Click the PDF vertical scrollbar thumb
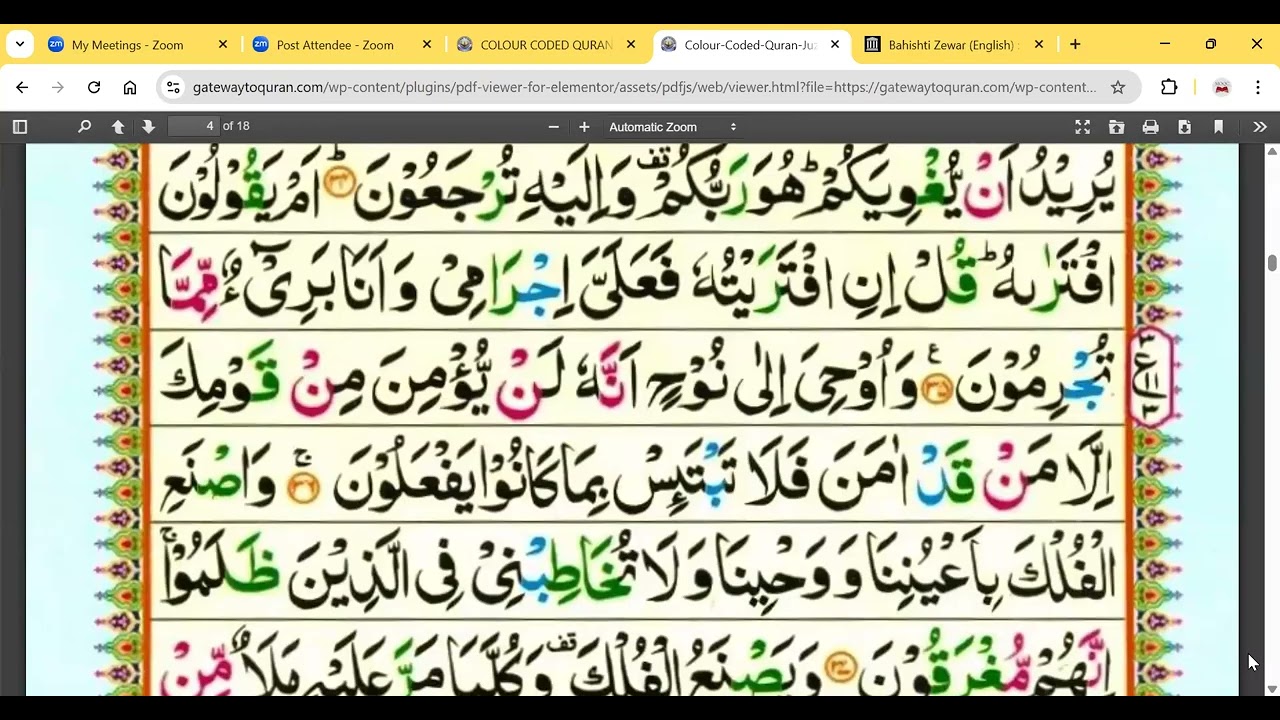Viewport: 1280px width, 720px height. [1272, 263]
